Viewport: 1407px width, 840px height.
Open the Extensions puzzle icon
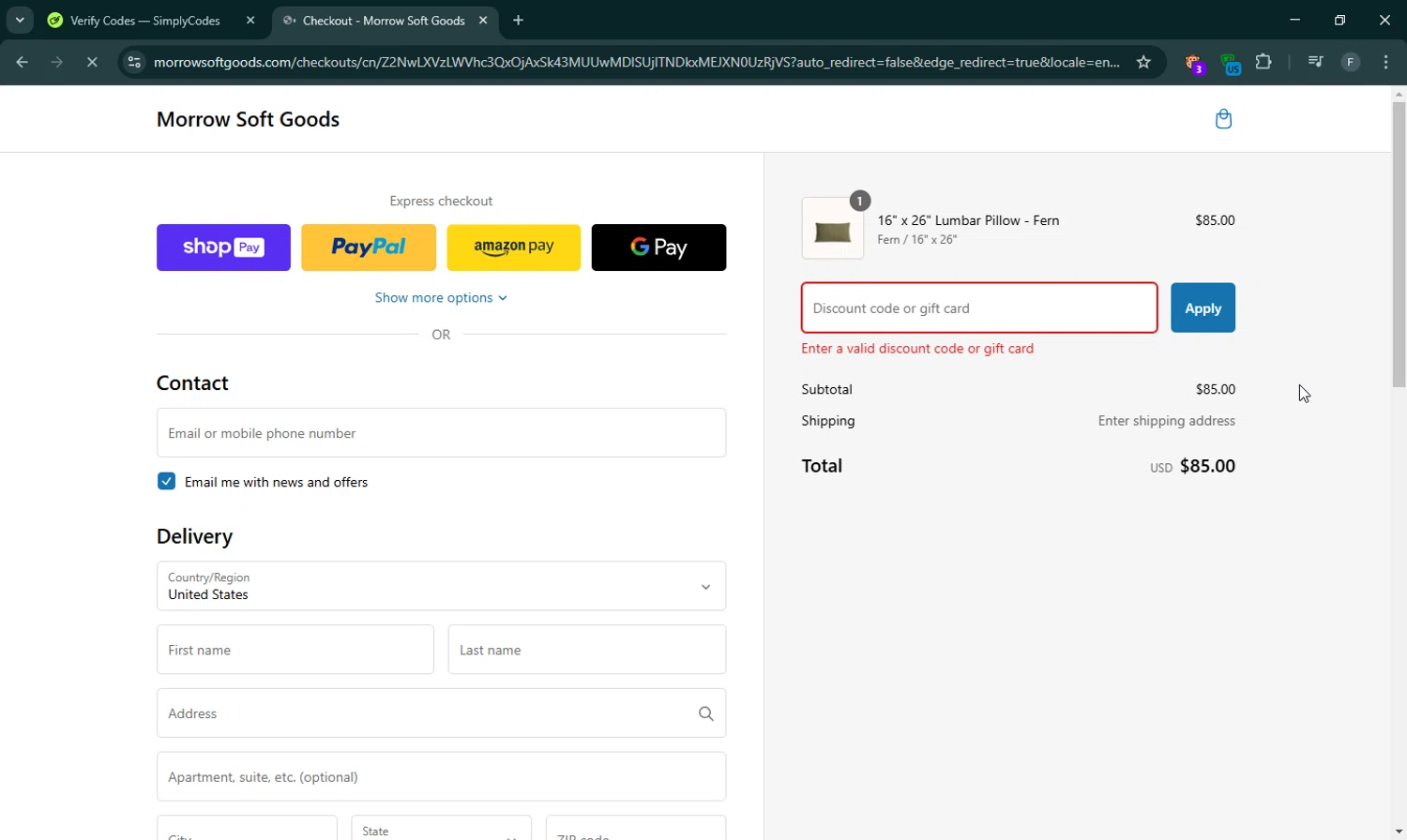pyautogui.click(x=1263, y=62)
